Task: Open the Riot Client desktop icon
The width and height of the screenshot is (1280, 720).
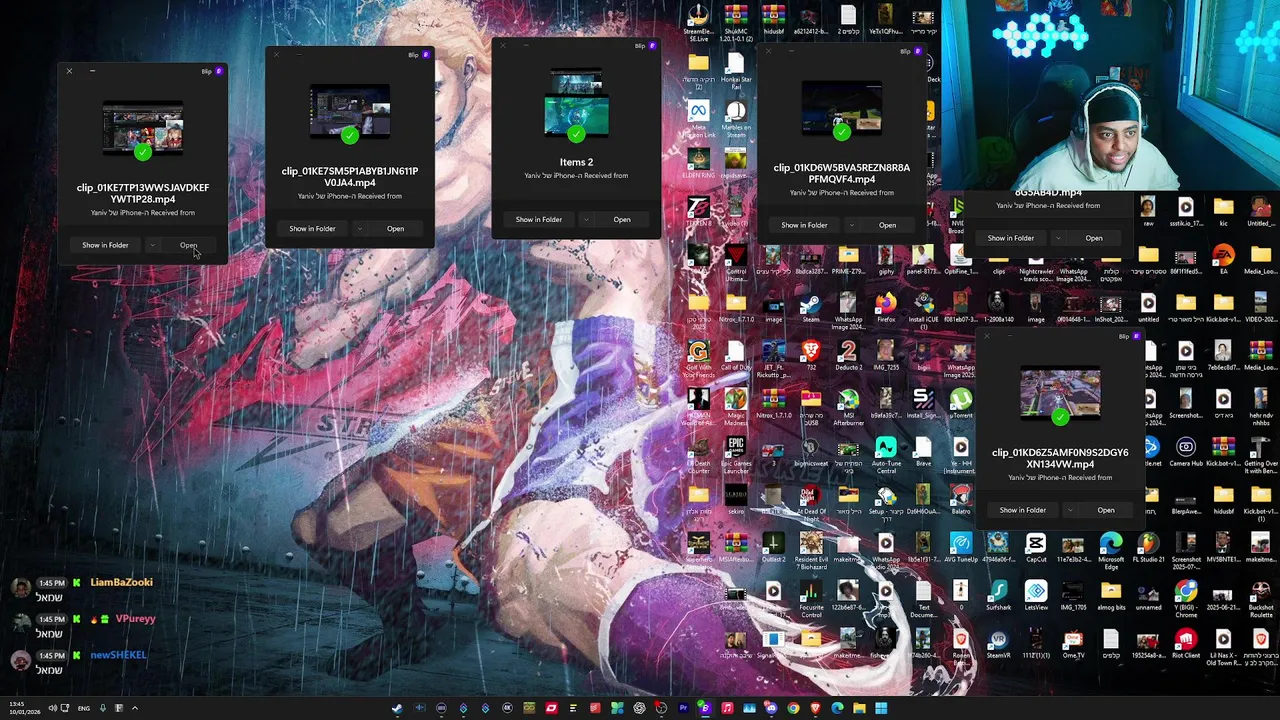Action: click(1186, 643)
